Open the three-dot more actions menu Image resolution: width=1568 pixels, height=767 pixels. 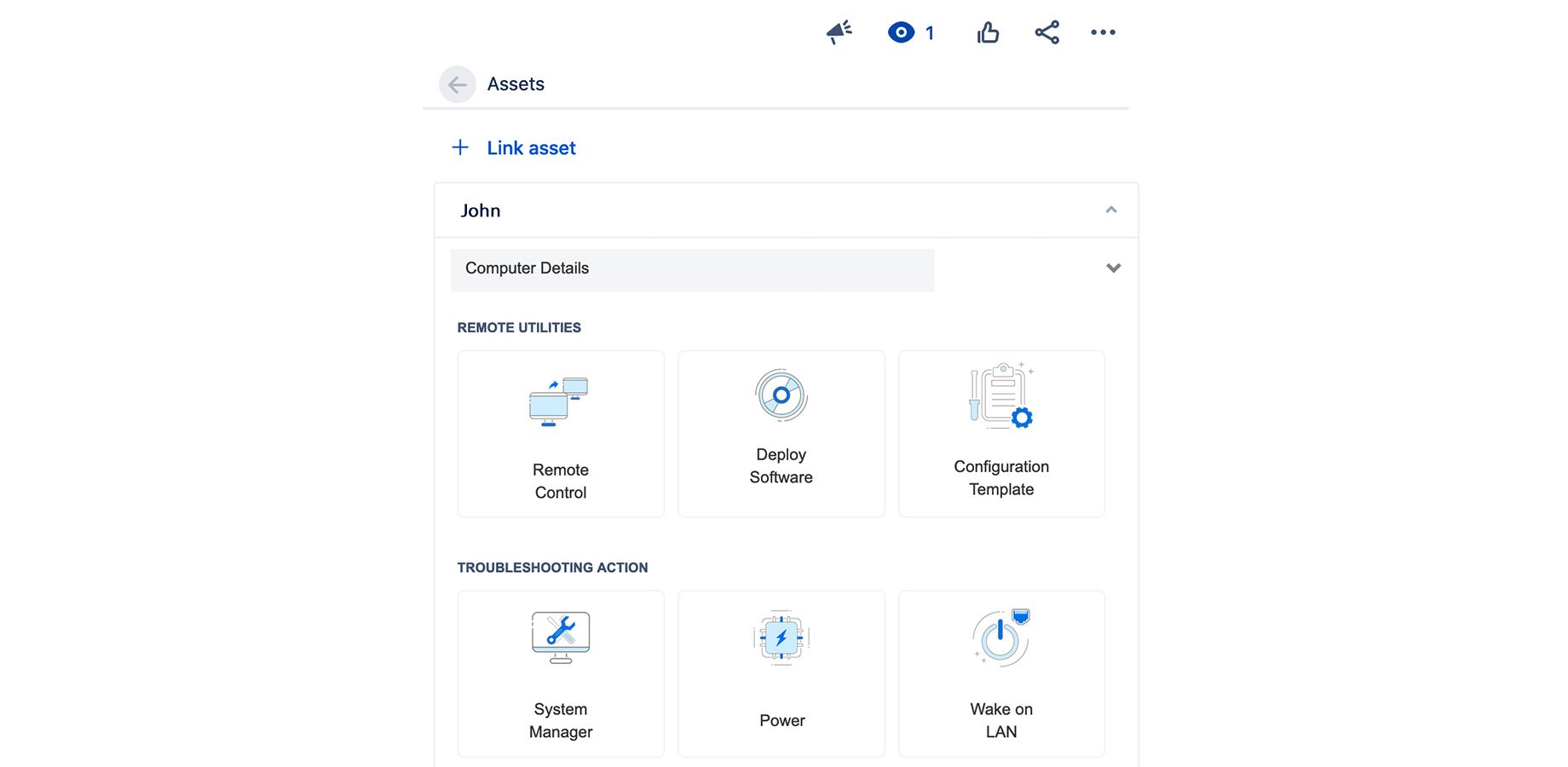pyautogui.click(x=1103, y=32)
